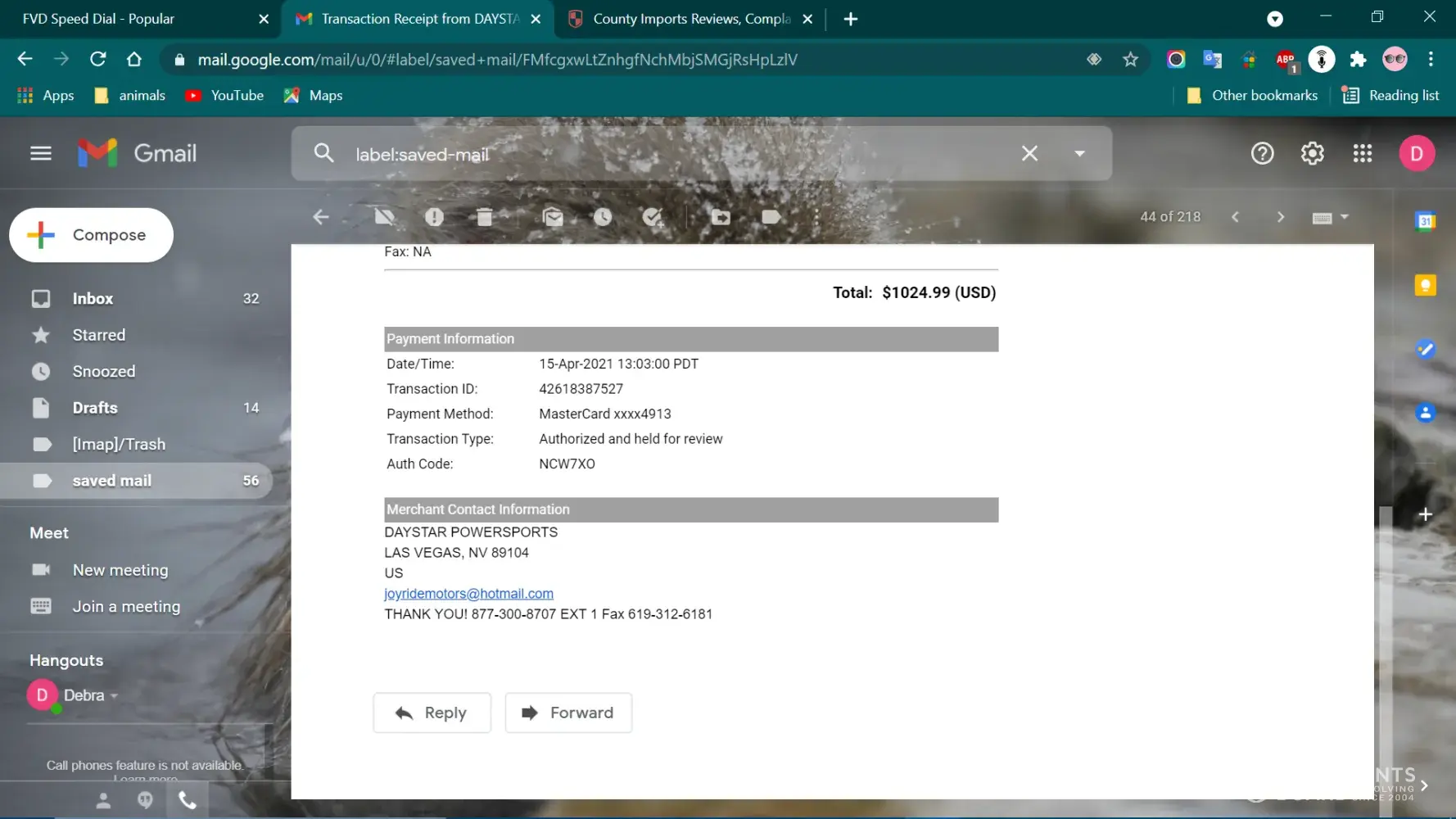Switch to the Hangouts phone calls tab
Screen dimensions: 1456x819
point(188,800)
